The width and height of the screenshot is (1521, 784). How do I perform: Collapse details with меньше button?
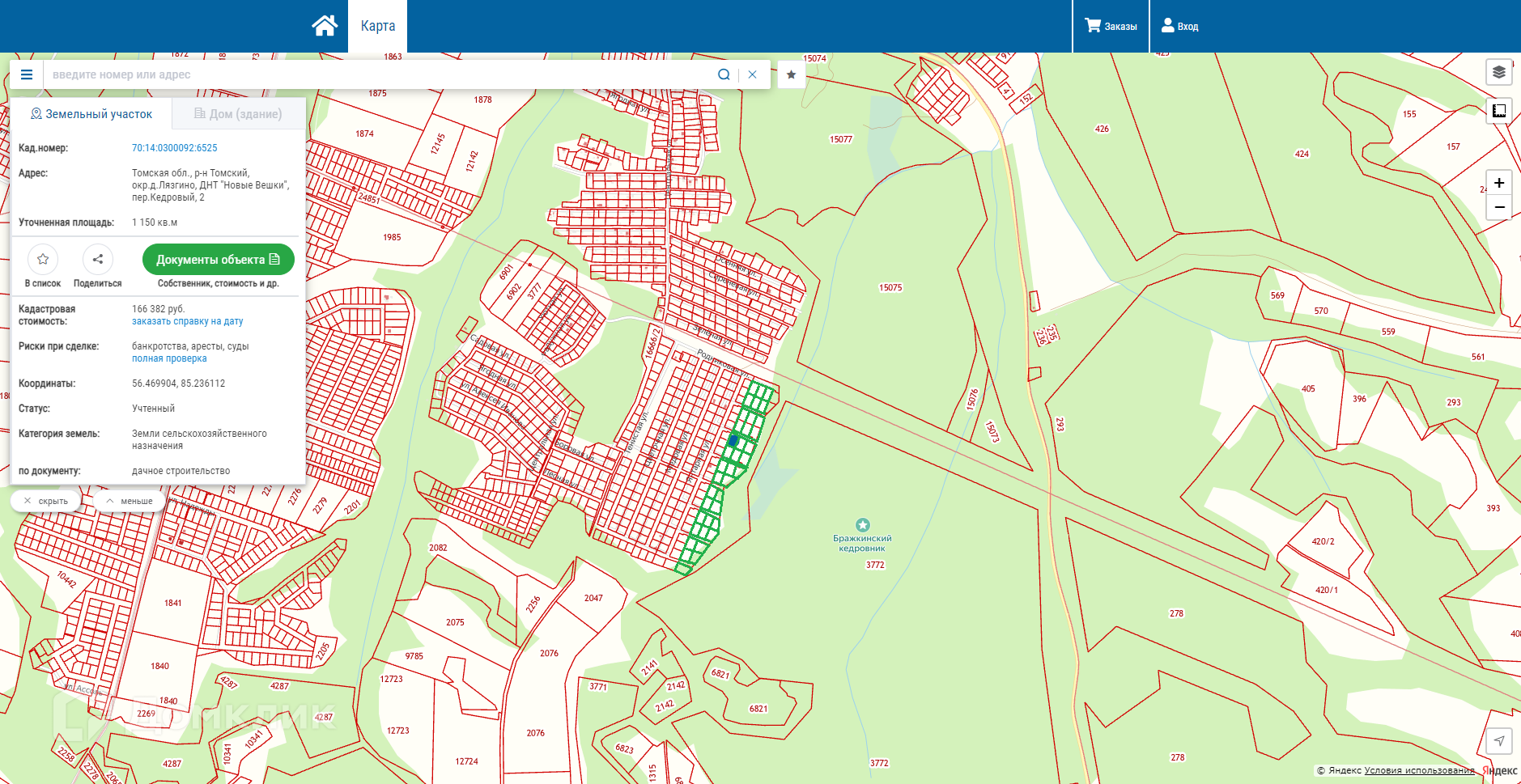(x=130, y=501)
